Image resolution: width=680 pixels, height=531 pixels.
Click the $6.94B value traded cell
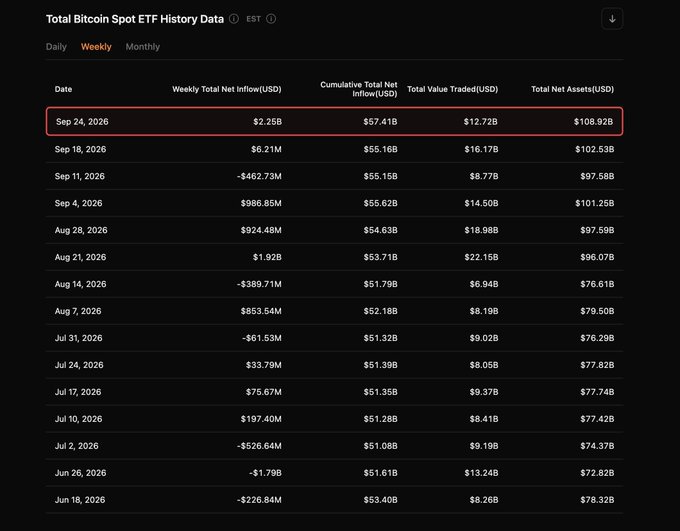(484, 284)
